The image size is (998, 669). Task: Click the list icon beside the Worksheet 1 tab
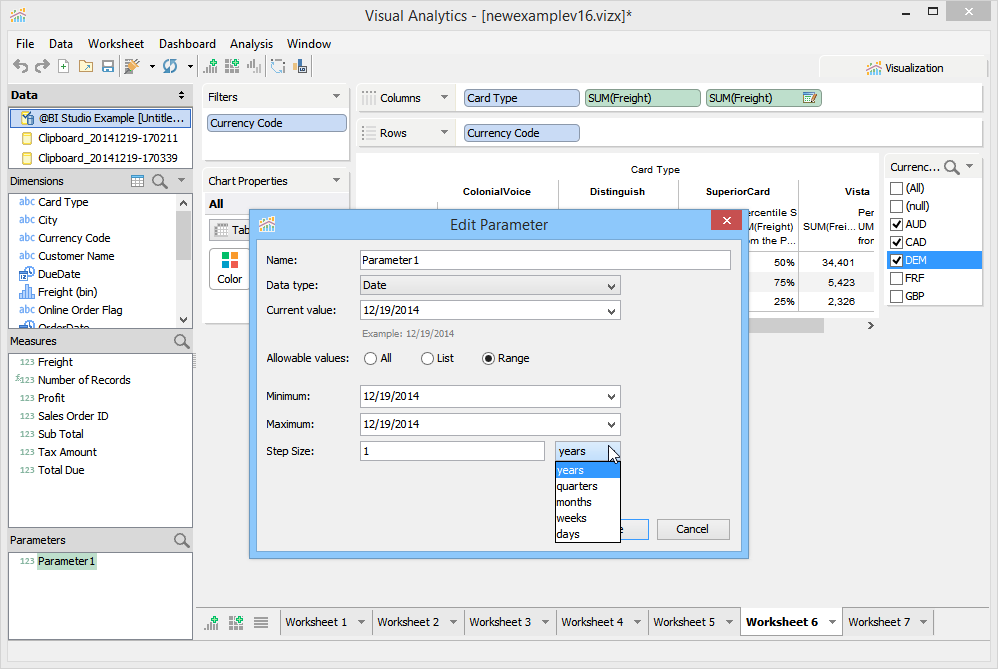(x=261, y=622)
